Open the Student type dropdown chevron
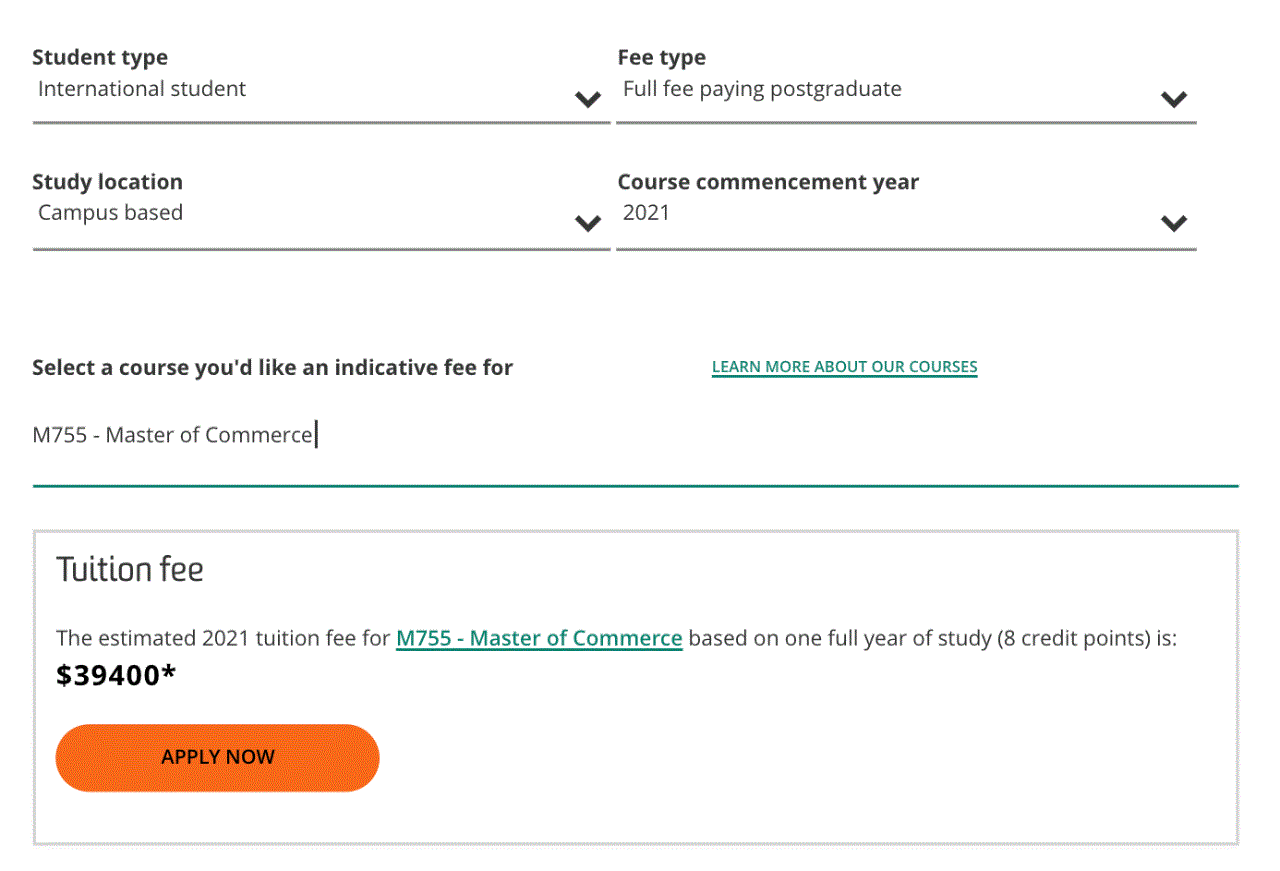Viewport: 1280px width, 871px height. pyautogui.click(x=589, y=99)
